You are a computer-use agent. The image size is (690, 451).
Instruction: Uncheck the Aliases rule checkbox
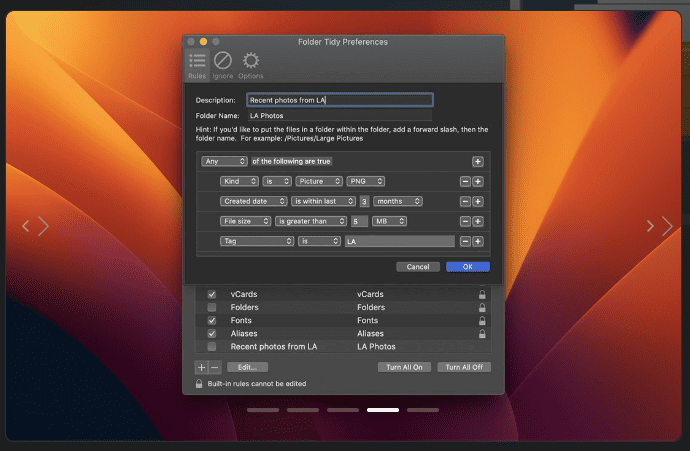(212, 334)
